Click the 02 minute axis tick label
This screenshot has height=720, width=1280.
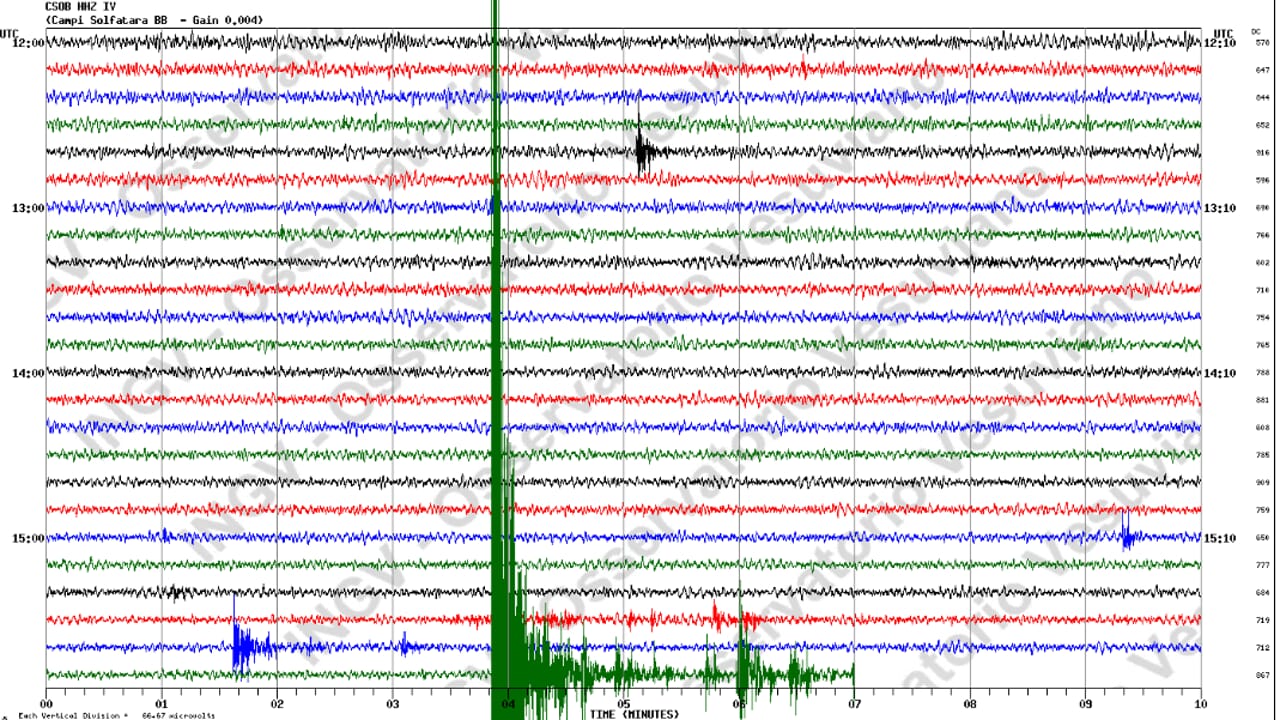[277, 704]
